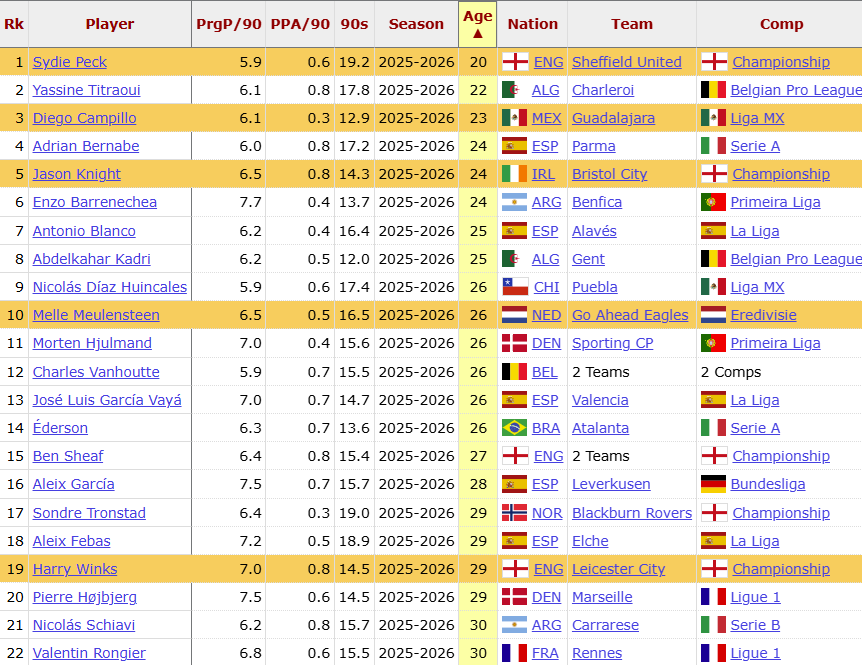Click Mexico flag beside MEX nation

point(515,118)
